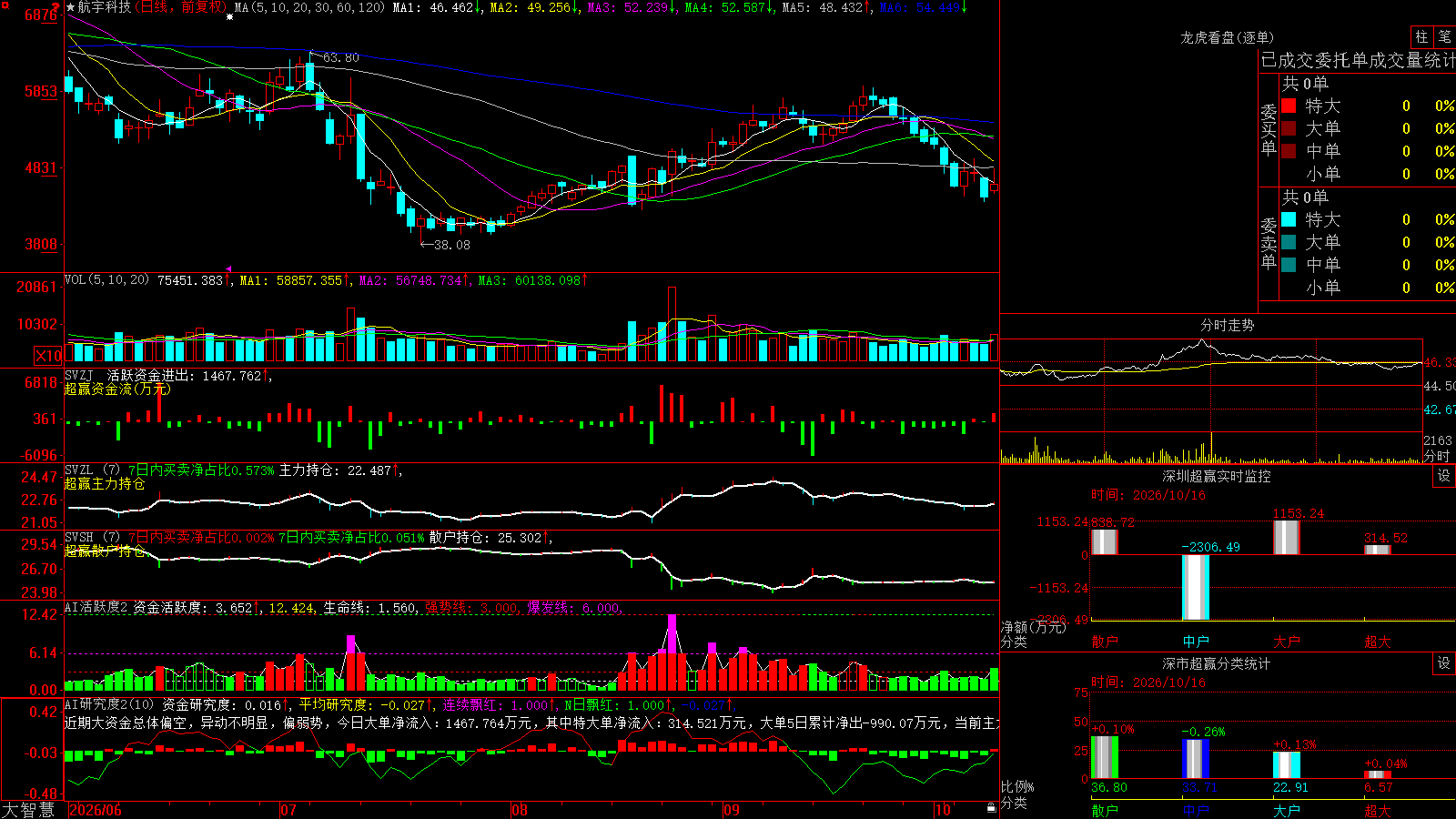Click the AI活跃度2 indicator title
This screenshot has height=819, width=1456.
97,607
